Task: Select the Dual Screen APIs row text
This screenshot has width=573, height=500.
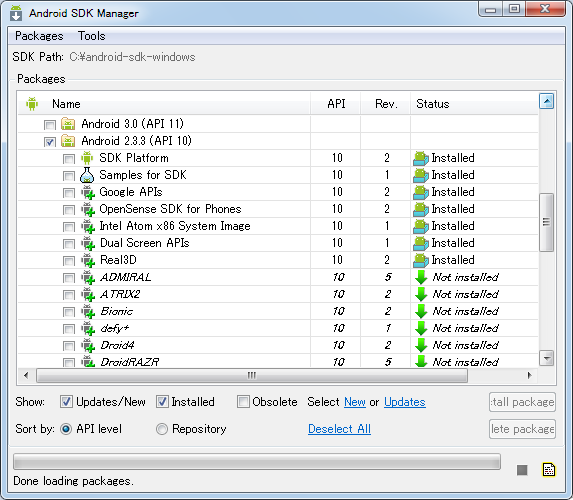Action: pyautogui.click(x=144, y=243)
